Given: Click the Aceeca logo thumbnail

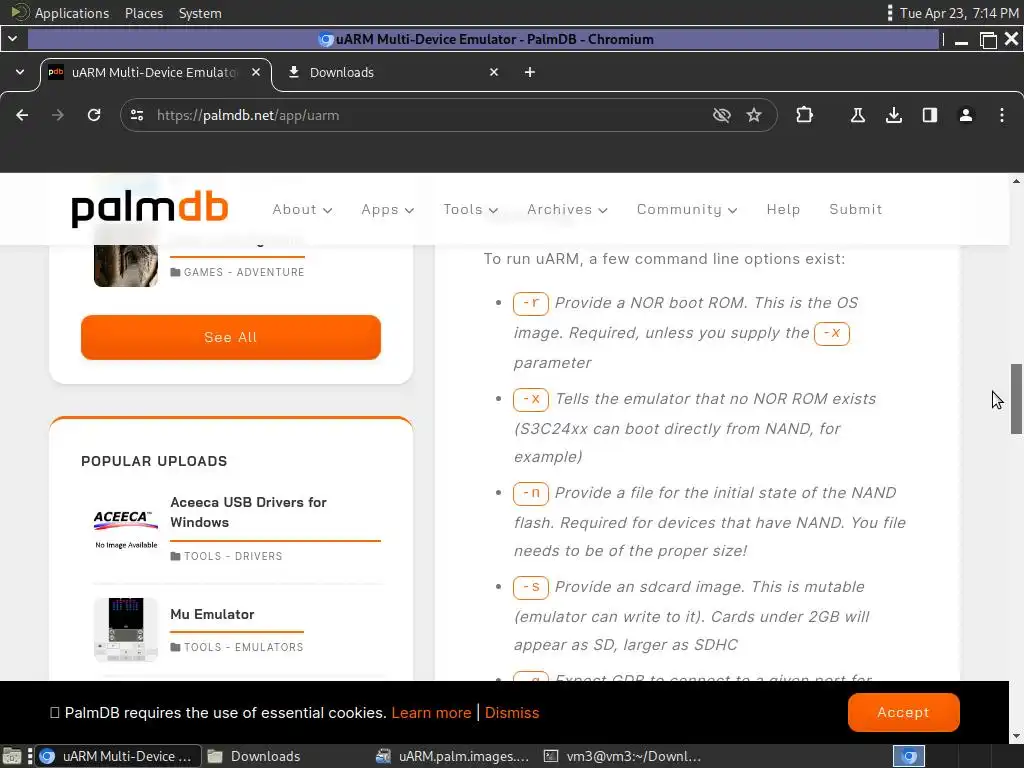Looking at the screenshot, I should tap(126, 528).
